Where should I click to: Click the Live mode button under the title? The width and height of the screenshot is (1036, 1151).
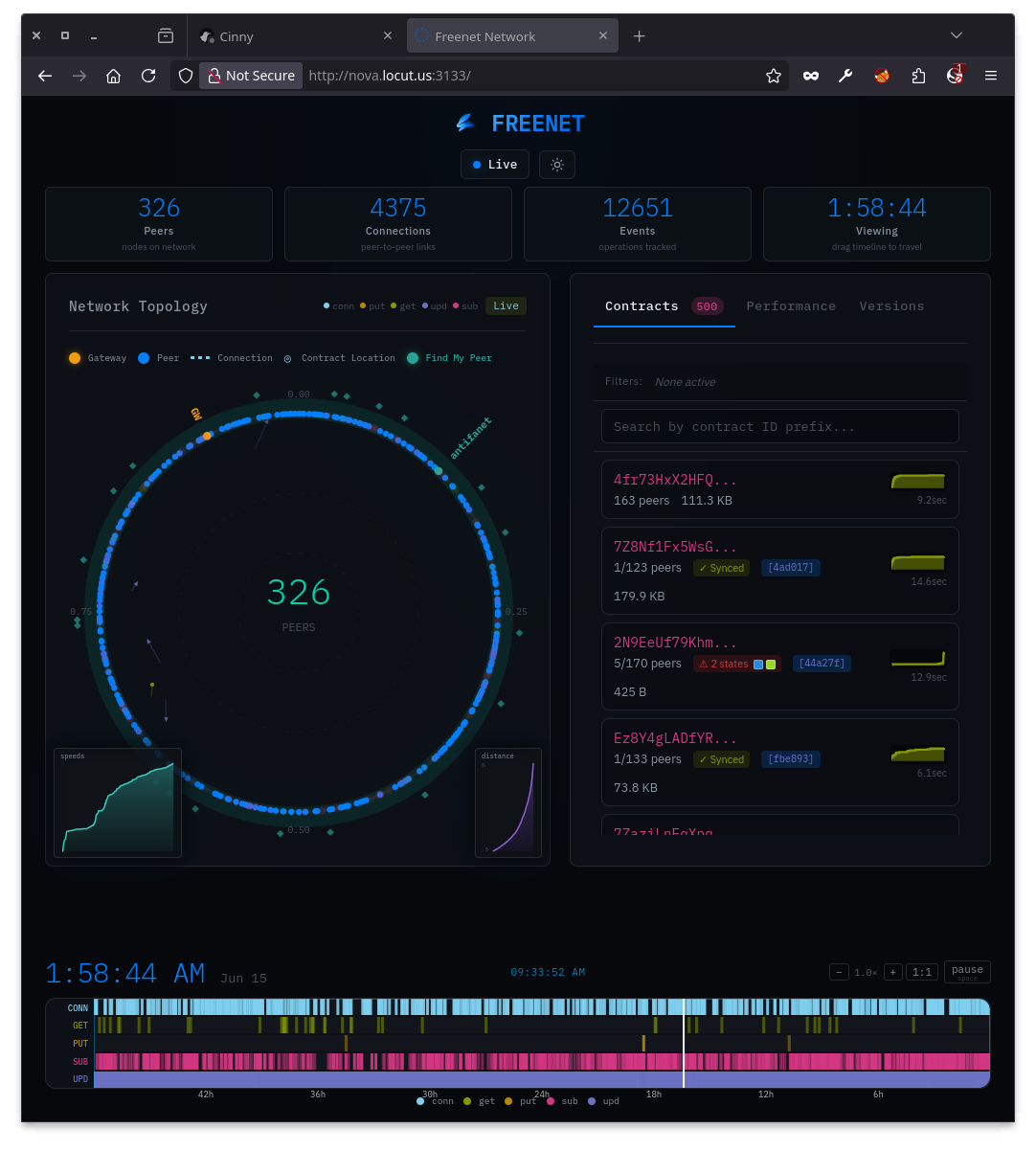pyautogui.click(x=495, y=165)
